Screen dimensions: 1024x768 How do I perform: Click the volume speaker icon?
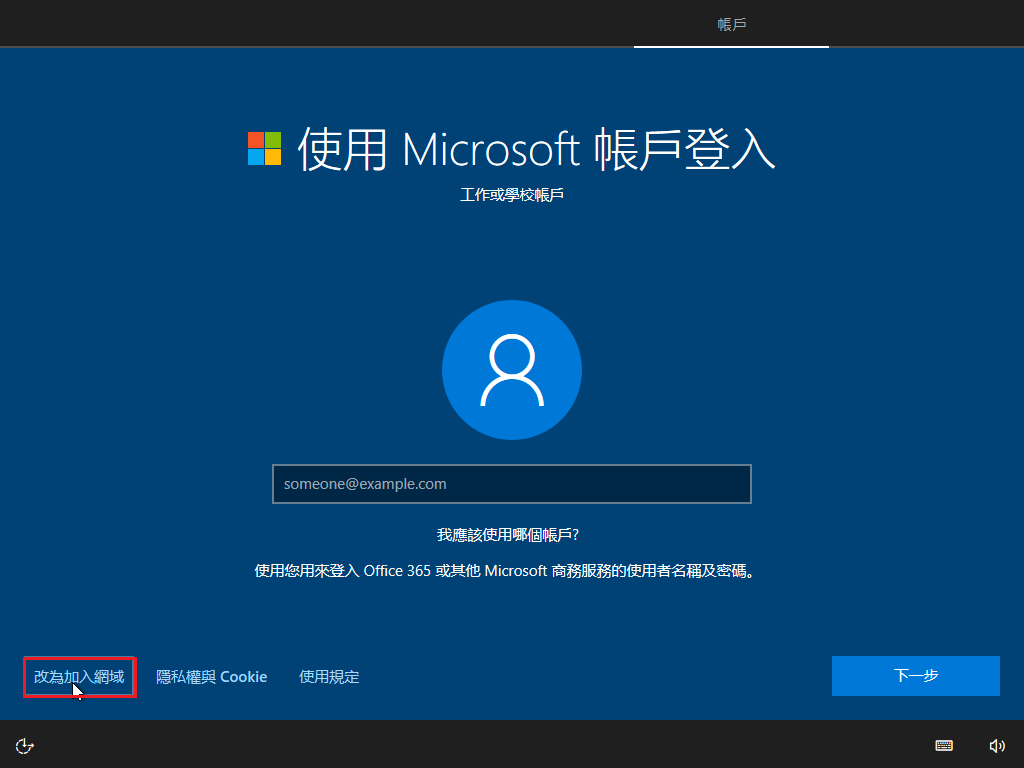click(997, 746)
